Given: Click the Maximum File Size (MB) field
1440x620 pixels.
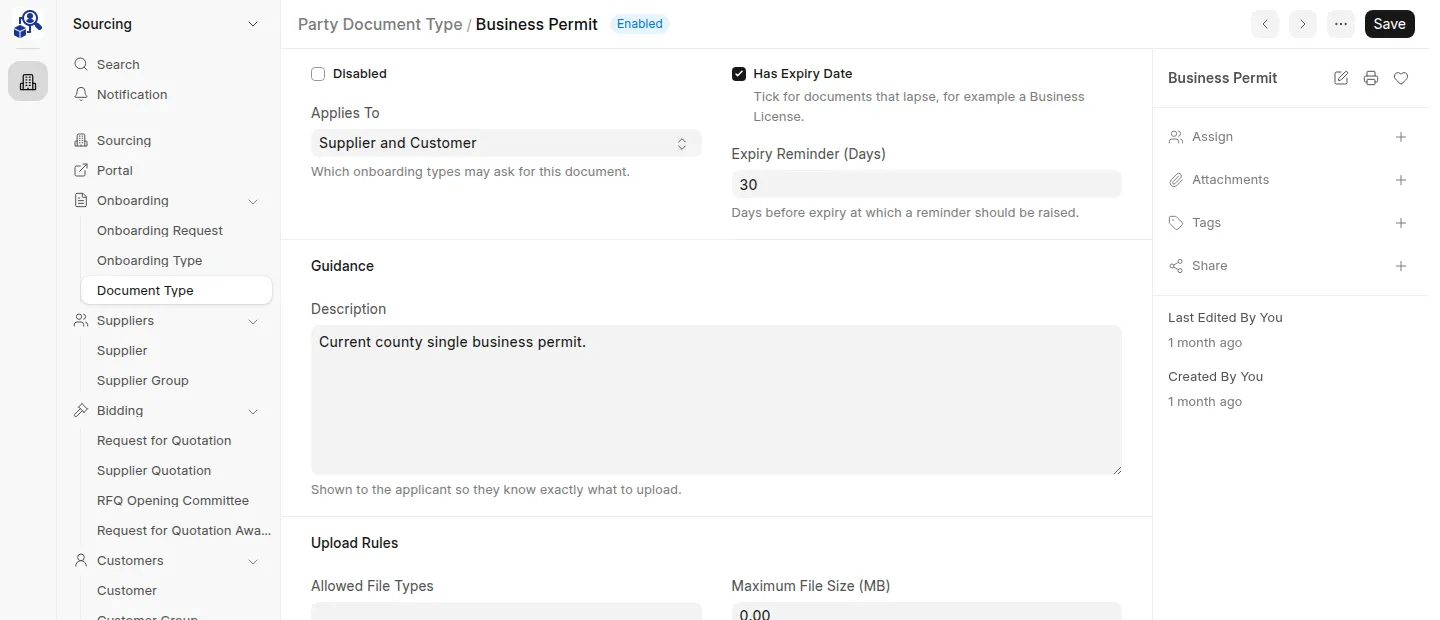Looking at the screenshot, I should coord(926,611).
